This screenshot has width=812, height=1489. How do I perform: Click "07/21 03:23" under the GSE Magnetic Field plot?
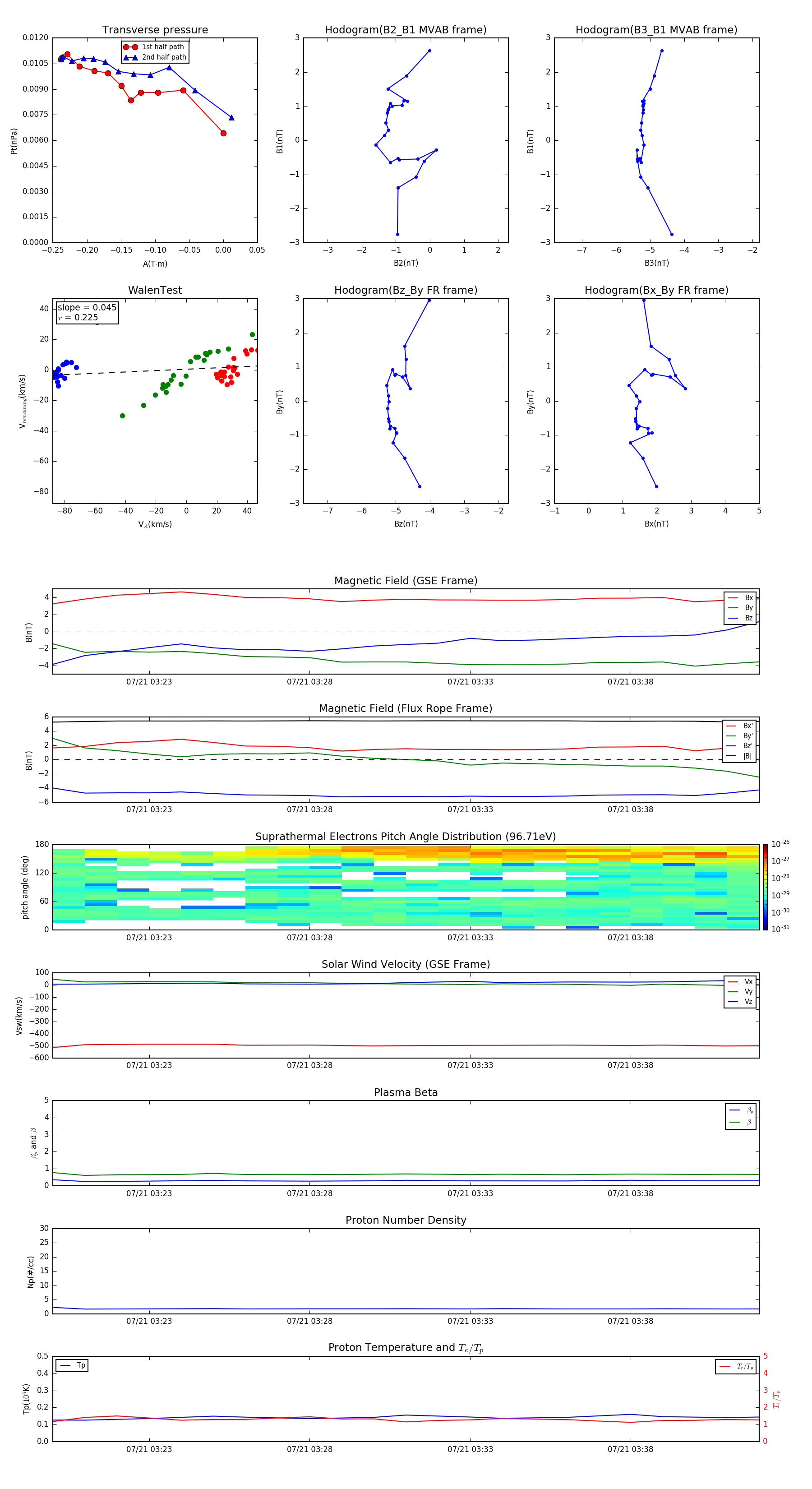149,682
